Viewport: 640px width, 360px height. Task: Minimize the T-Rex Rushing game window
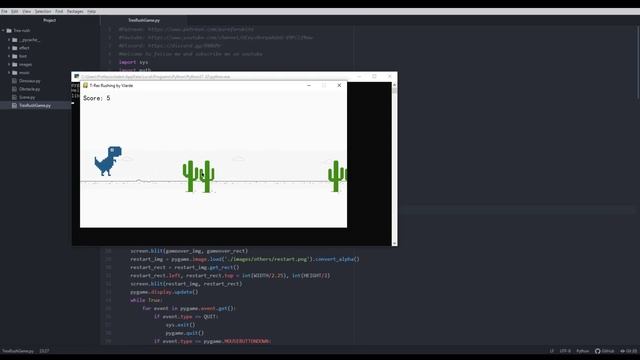point(309,85)
